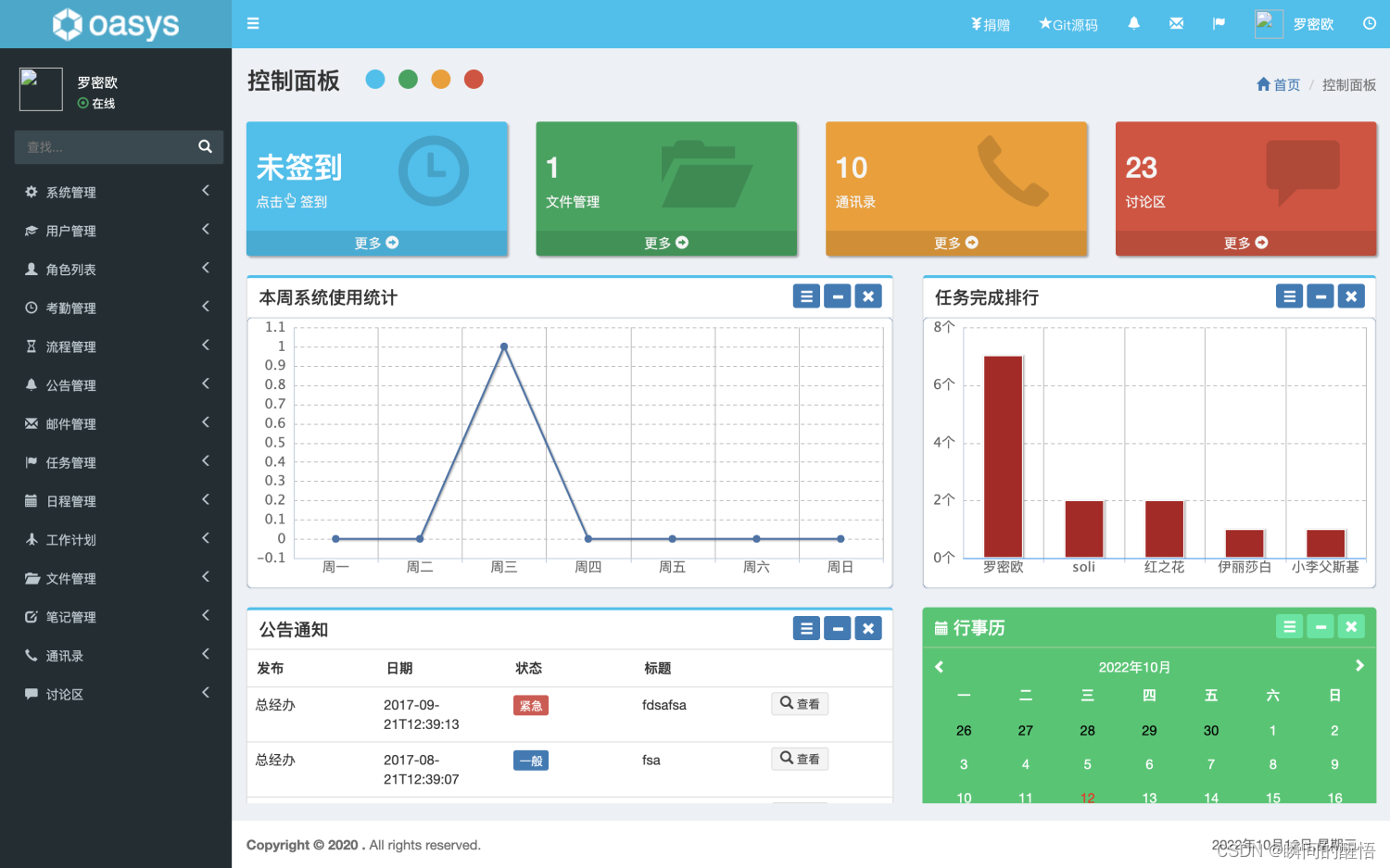Collapse the 公告通知 panel
The height and width of the screenshot is (868, 1390).
point(837,627)
